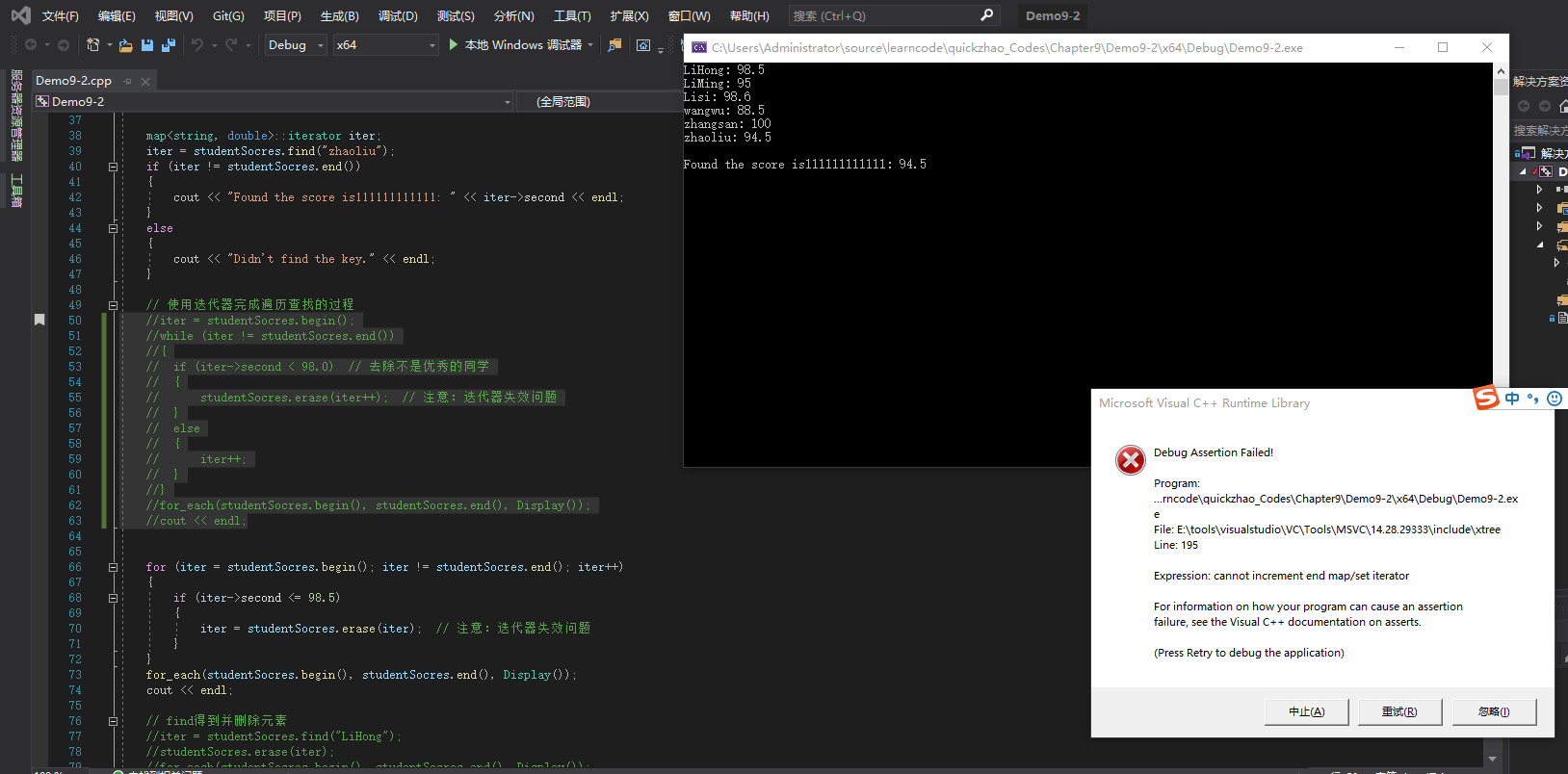Click the bookmark marker on line 50
The width and height of the screenshot is (1568, 774).
pos(39,320)
